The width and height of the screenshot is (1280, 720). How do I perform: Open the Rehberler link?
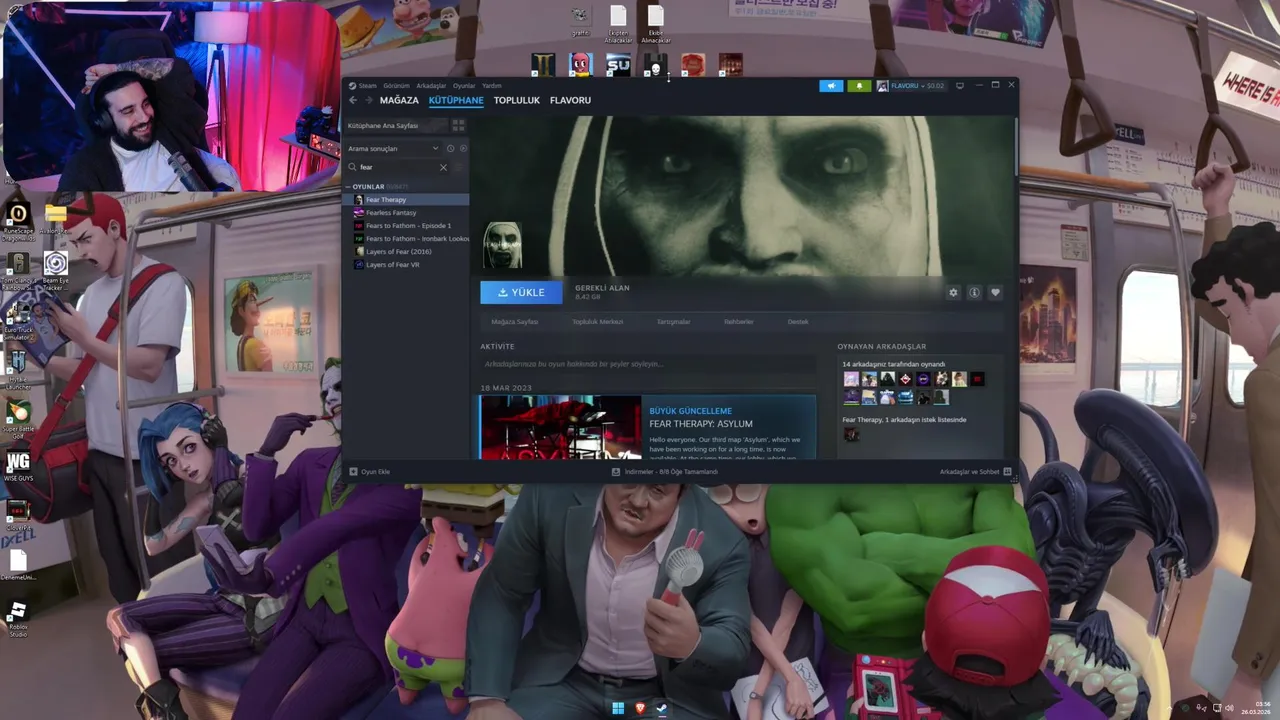739,322
